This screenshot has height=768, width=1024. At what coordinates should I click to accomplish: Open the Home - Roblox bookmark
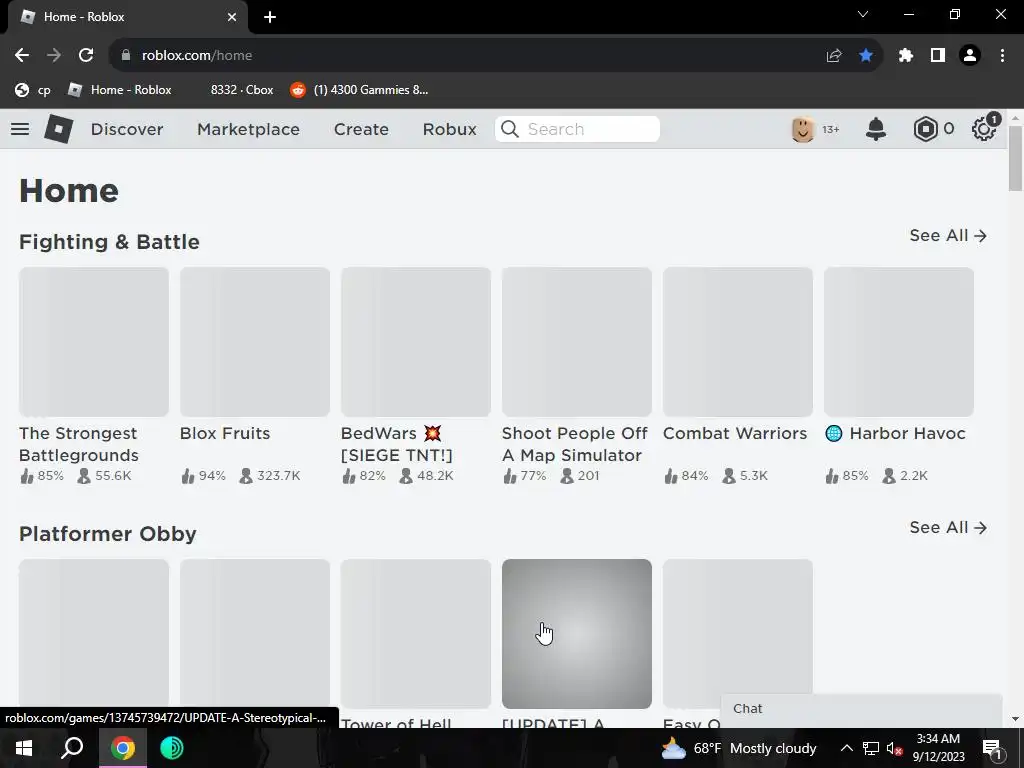coord(120,90)
